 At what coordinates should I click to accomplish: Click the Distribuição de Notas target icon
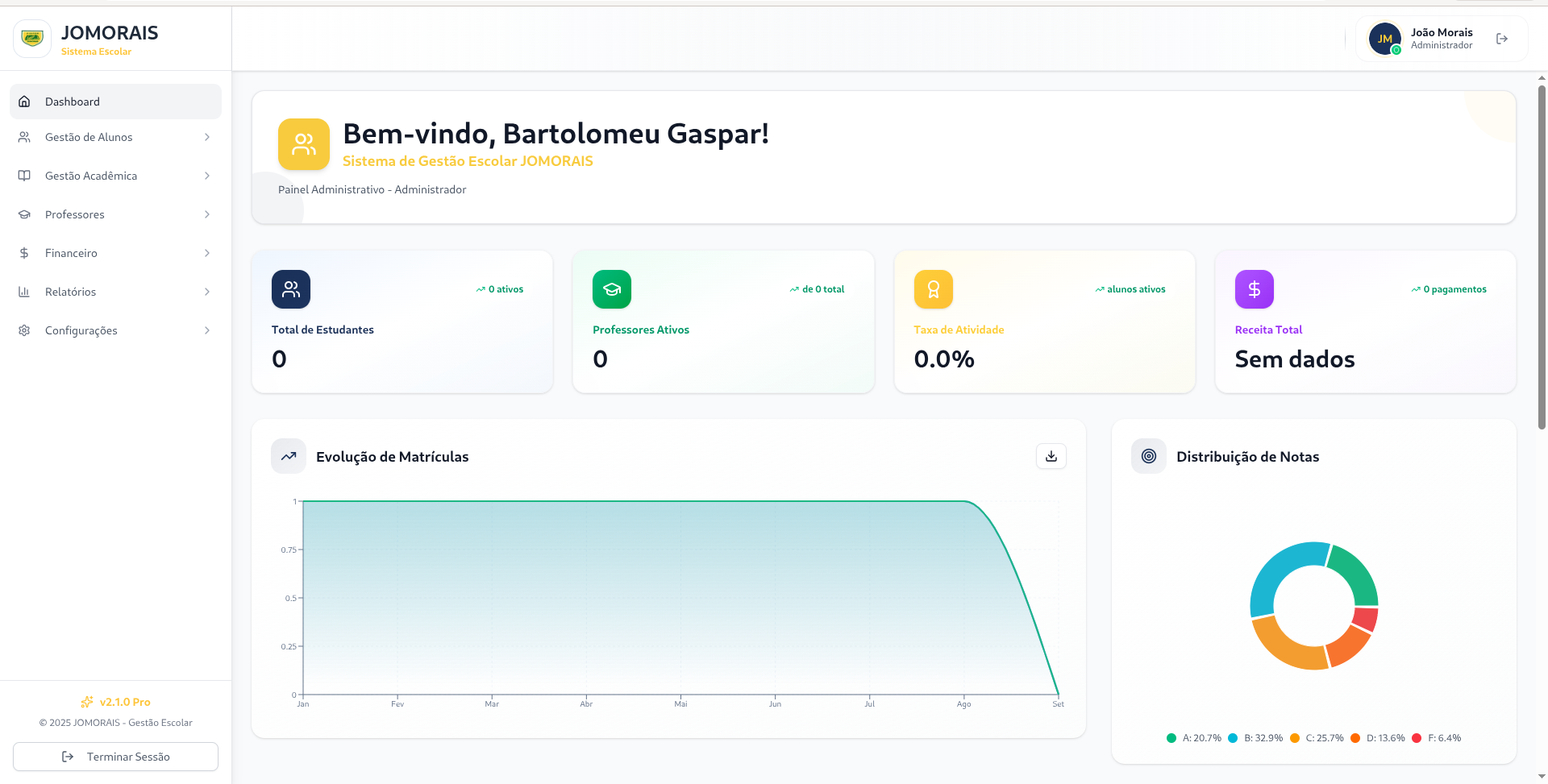(1148, 456)
